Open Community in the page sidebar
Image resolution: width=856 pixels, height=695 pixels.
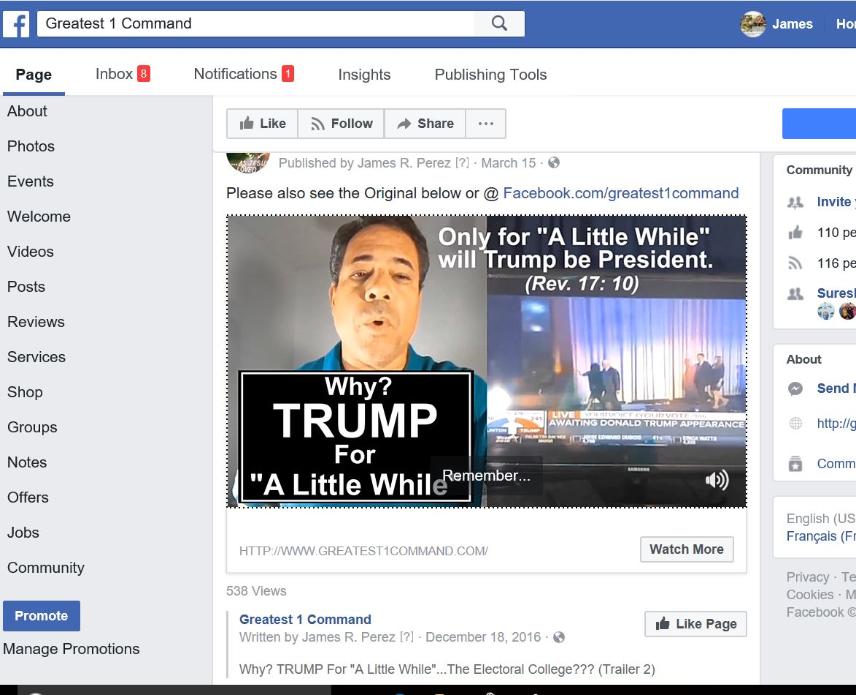coord(46,568)
